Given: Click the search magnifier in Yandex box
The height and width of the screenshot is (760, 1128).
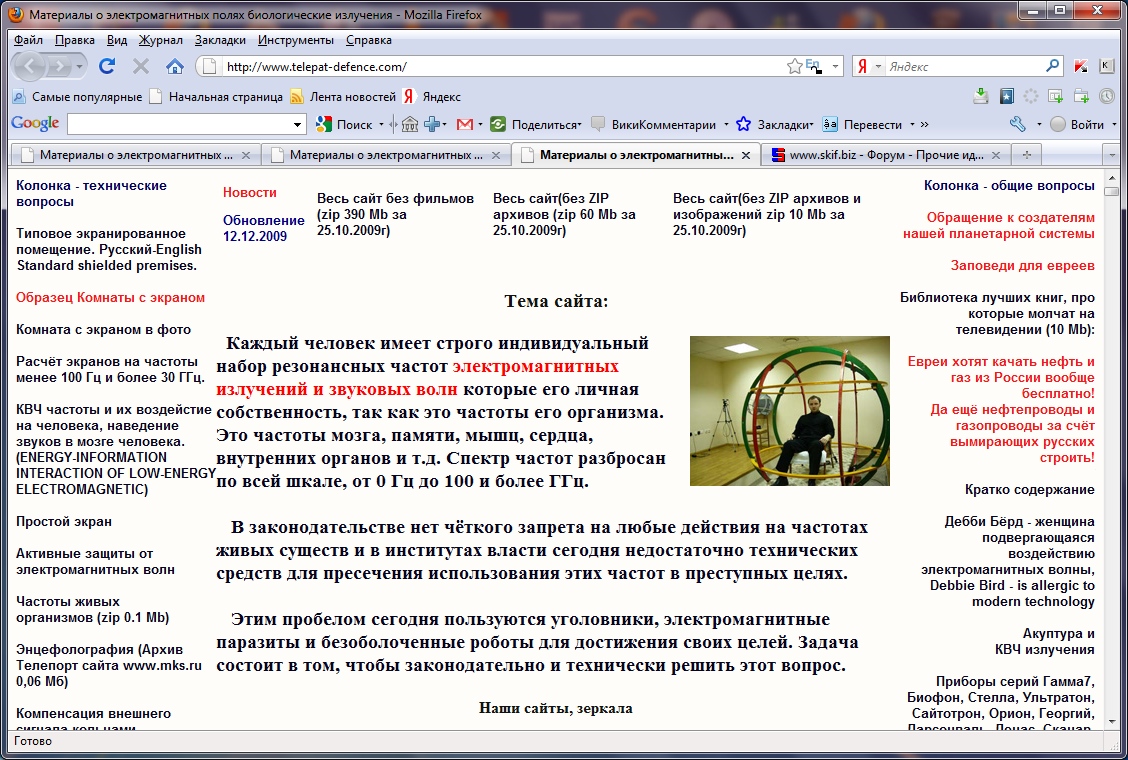Looking at the screenshot, I should [x=1053, y=66].
